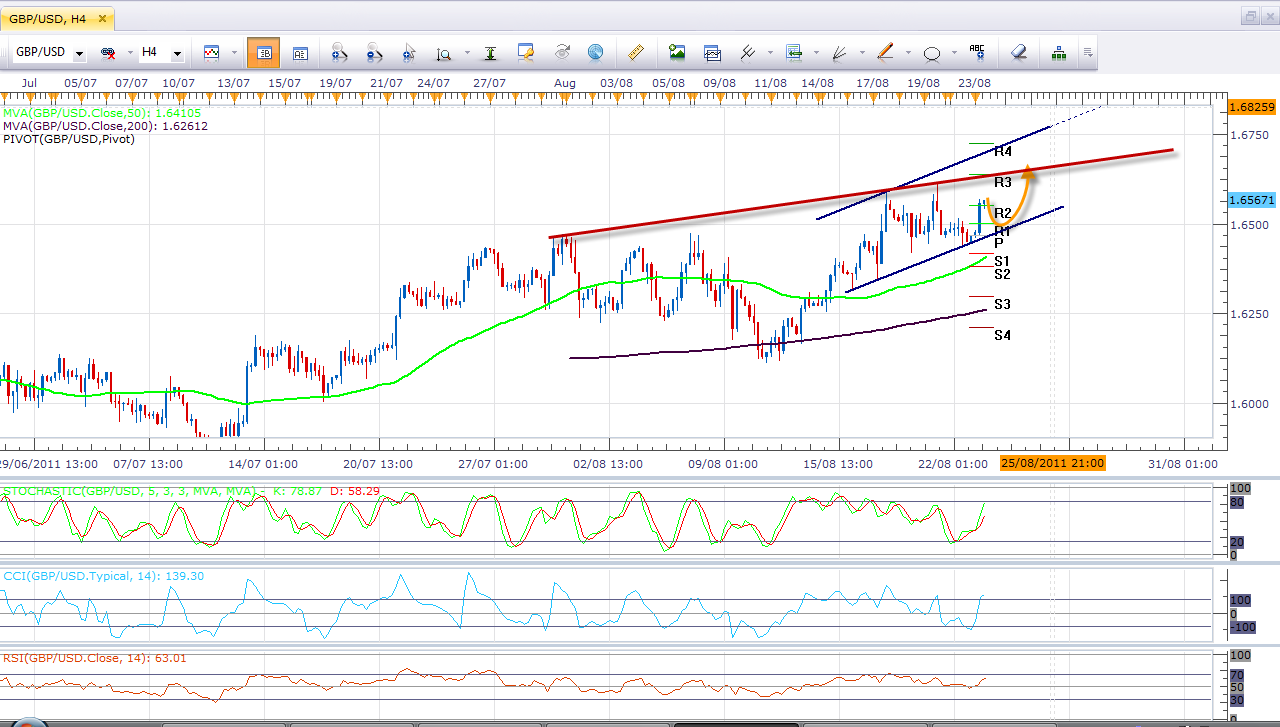Click the green hierarchy tree icon
This screenshot has width=1280, height=727.
(1058, 53)
